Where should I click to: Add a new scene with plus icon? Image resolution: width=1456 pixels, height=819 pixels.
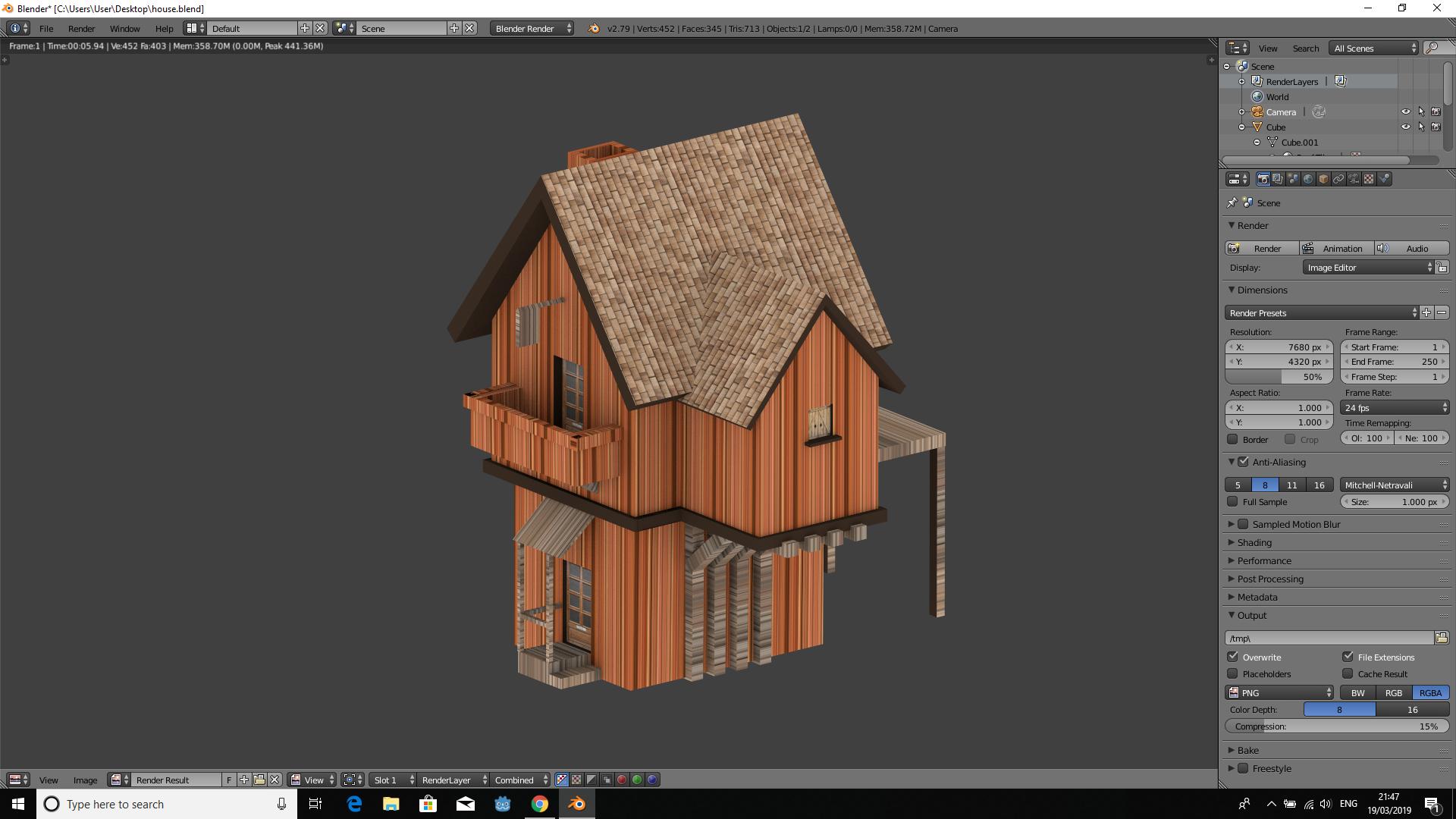click(454, 28)
